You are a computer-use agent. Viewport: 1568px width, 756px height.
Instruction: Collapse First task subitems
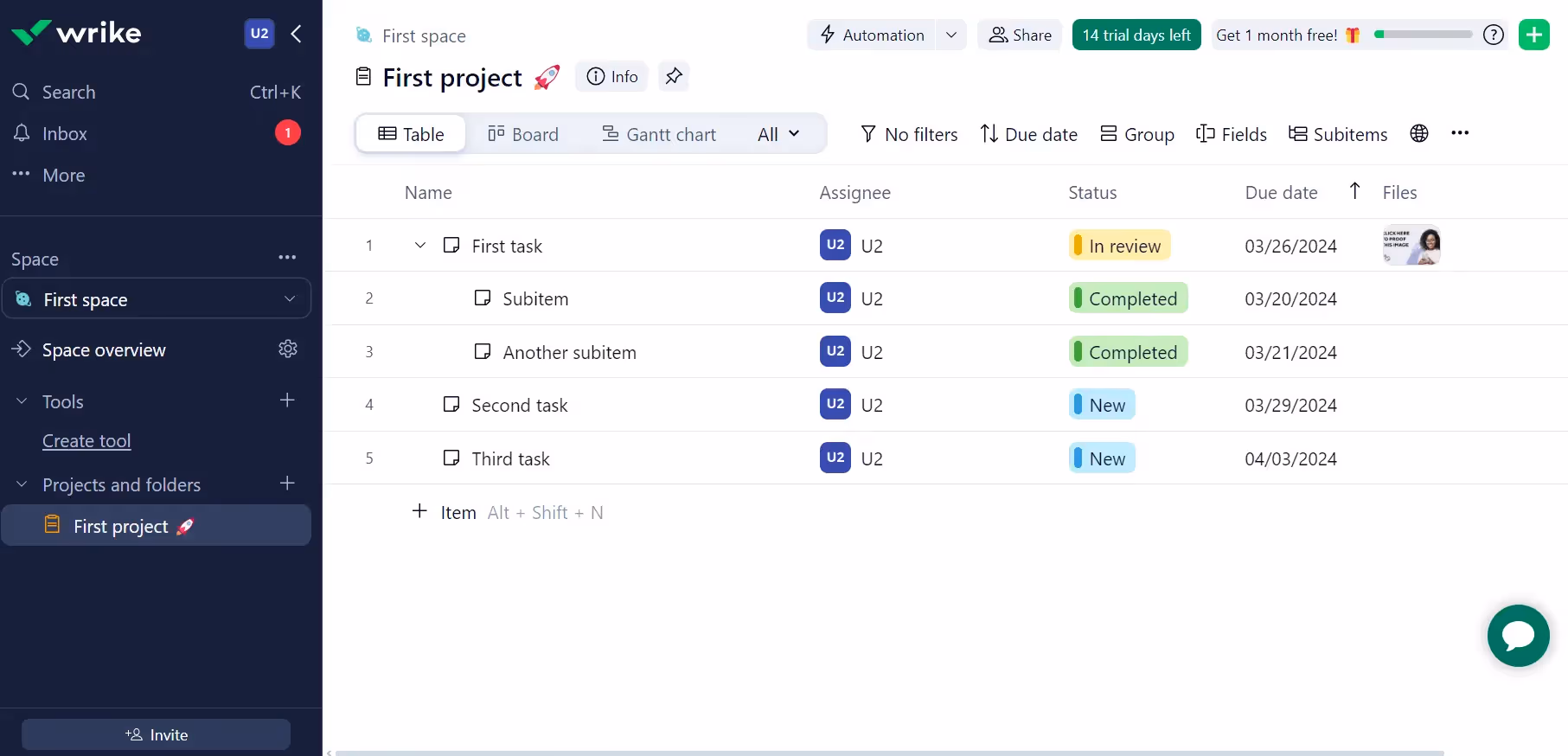(x=420, y=246)
